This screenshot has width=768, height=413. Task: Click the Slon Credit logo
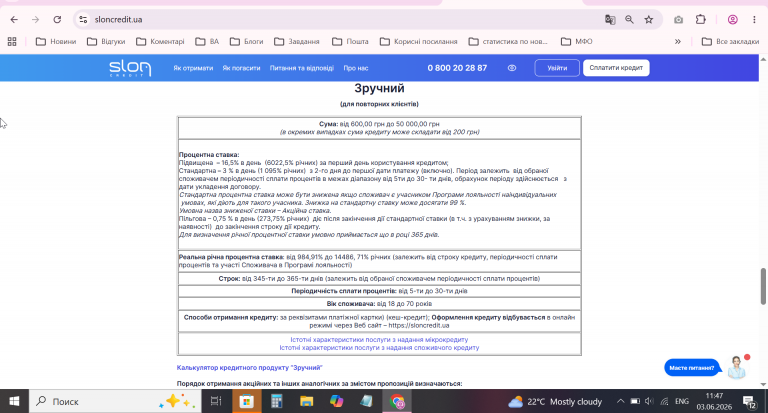130,68
